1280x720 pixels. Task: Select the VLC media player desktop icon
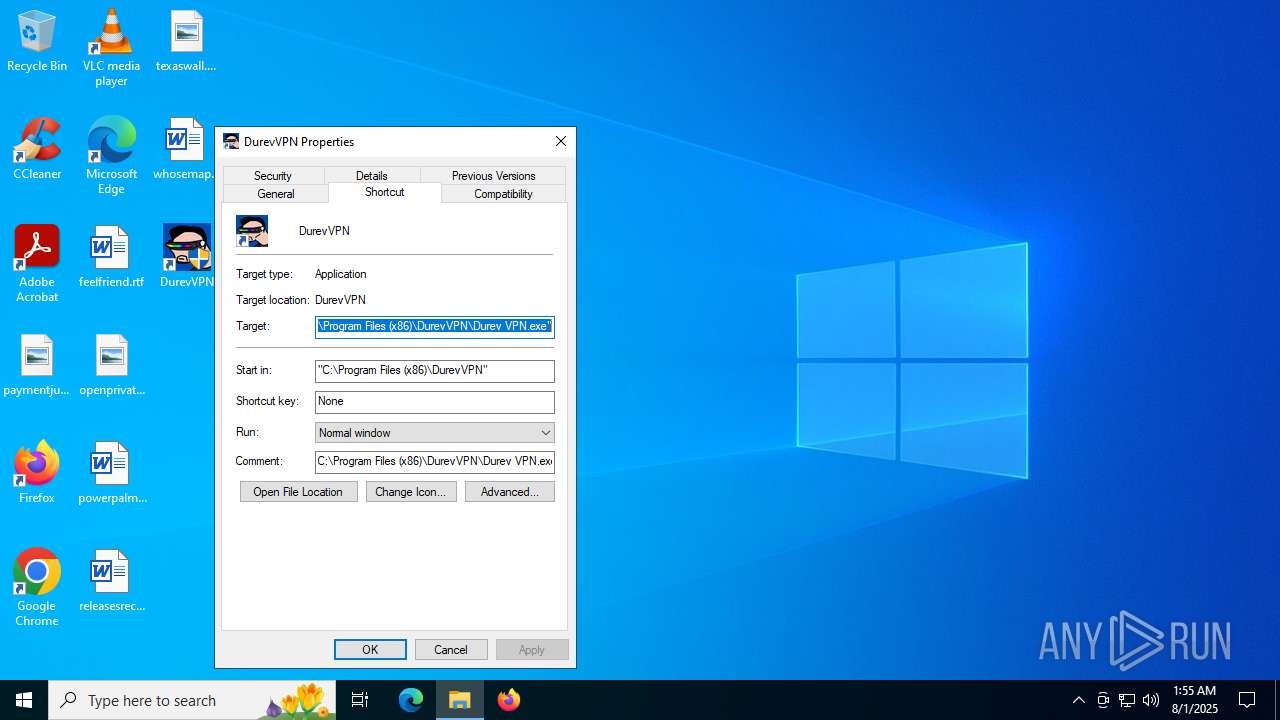tap(111, 48)
